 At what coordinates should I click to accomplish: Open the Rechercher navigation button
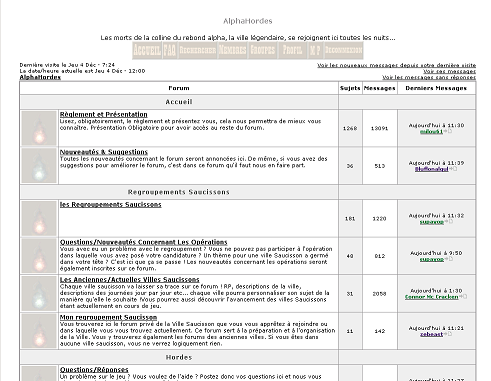tap(198, 50)
